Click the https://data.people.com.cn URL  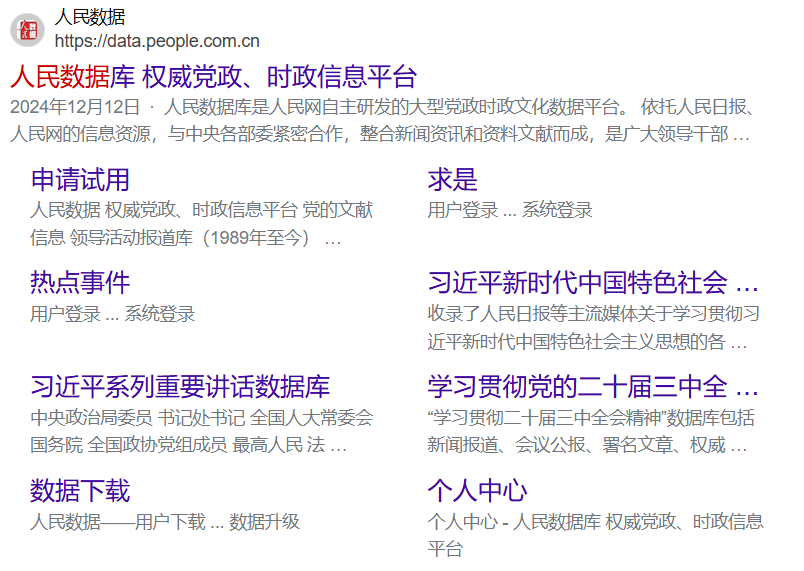coord(157,41)
